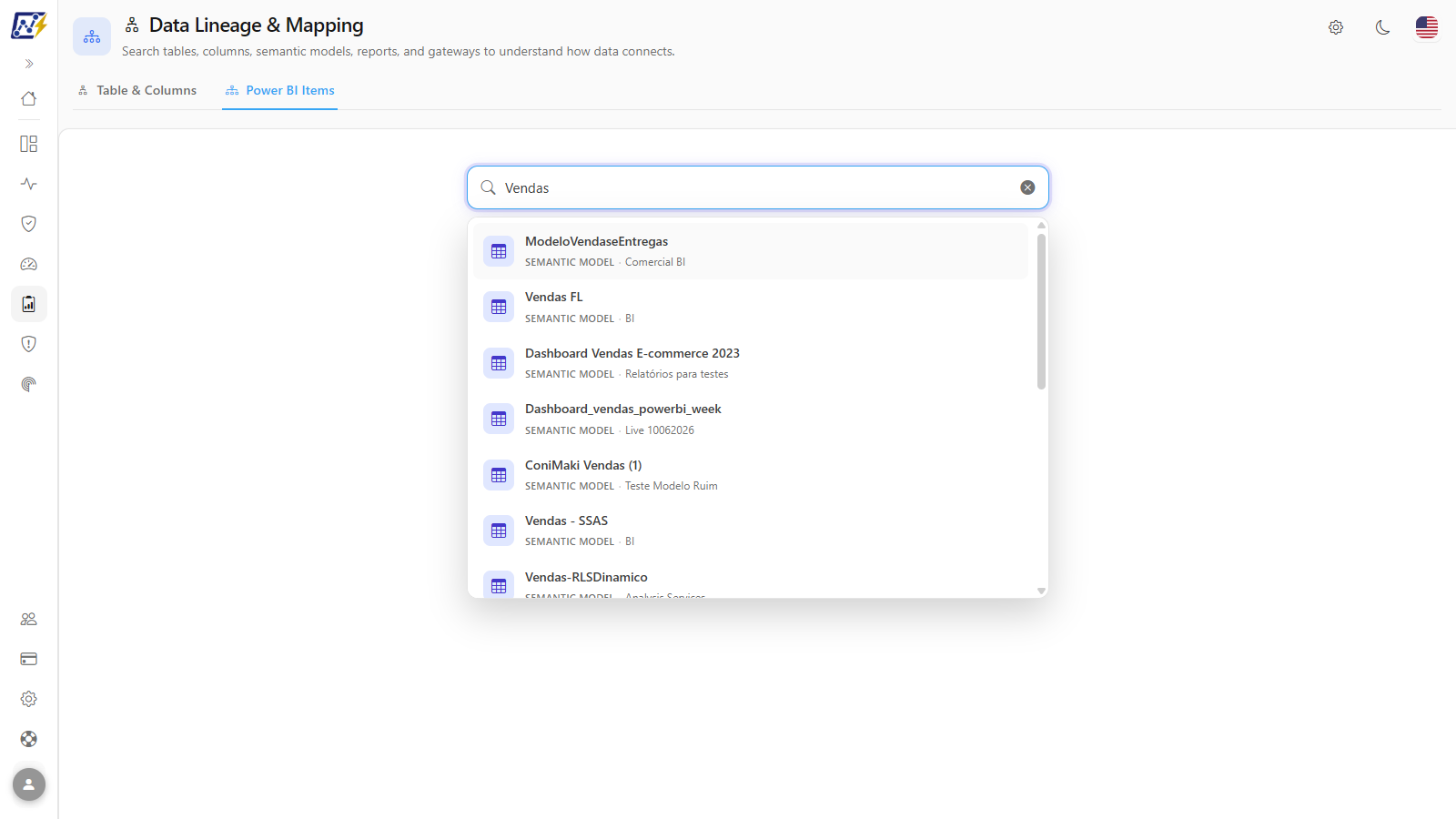Click the scrollbar up arrow in results
This screenshot has width=1456, height=819.
pos(1041,226)
